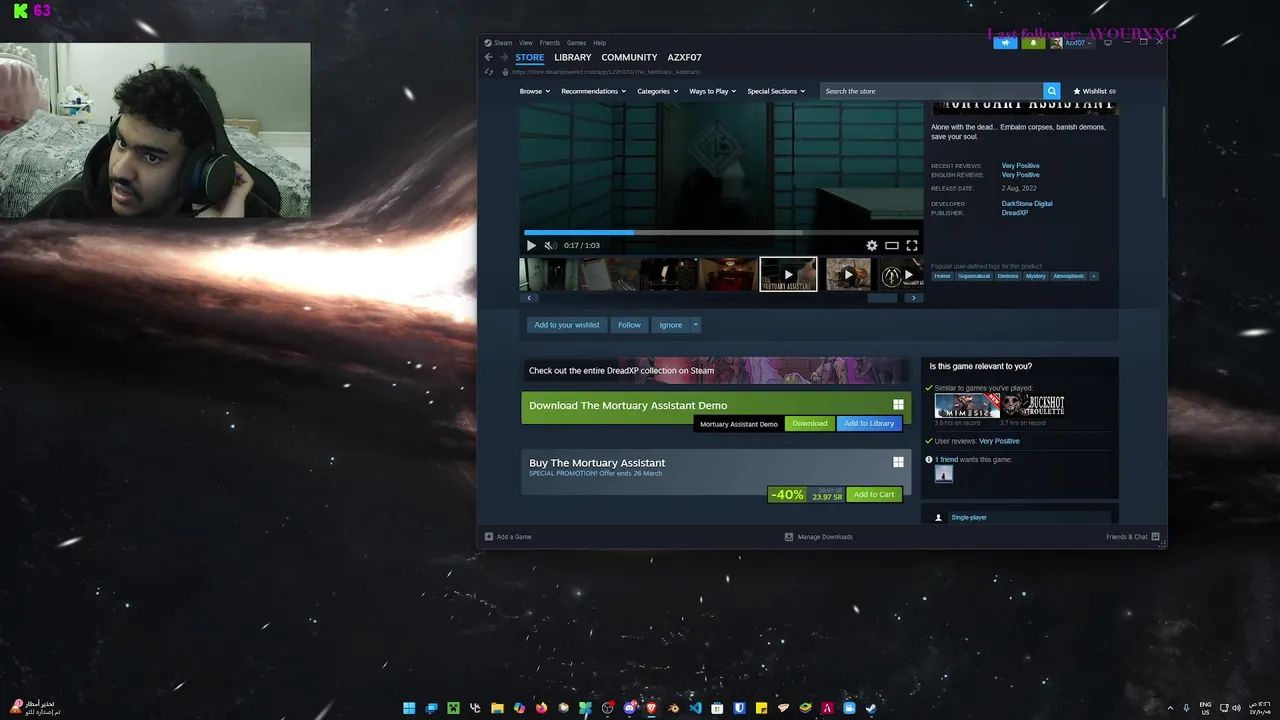Open video settings gear icon
The height and width of the screenshot is (720, 1280).
[872, 245]
